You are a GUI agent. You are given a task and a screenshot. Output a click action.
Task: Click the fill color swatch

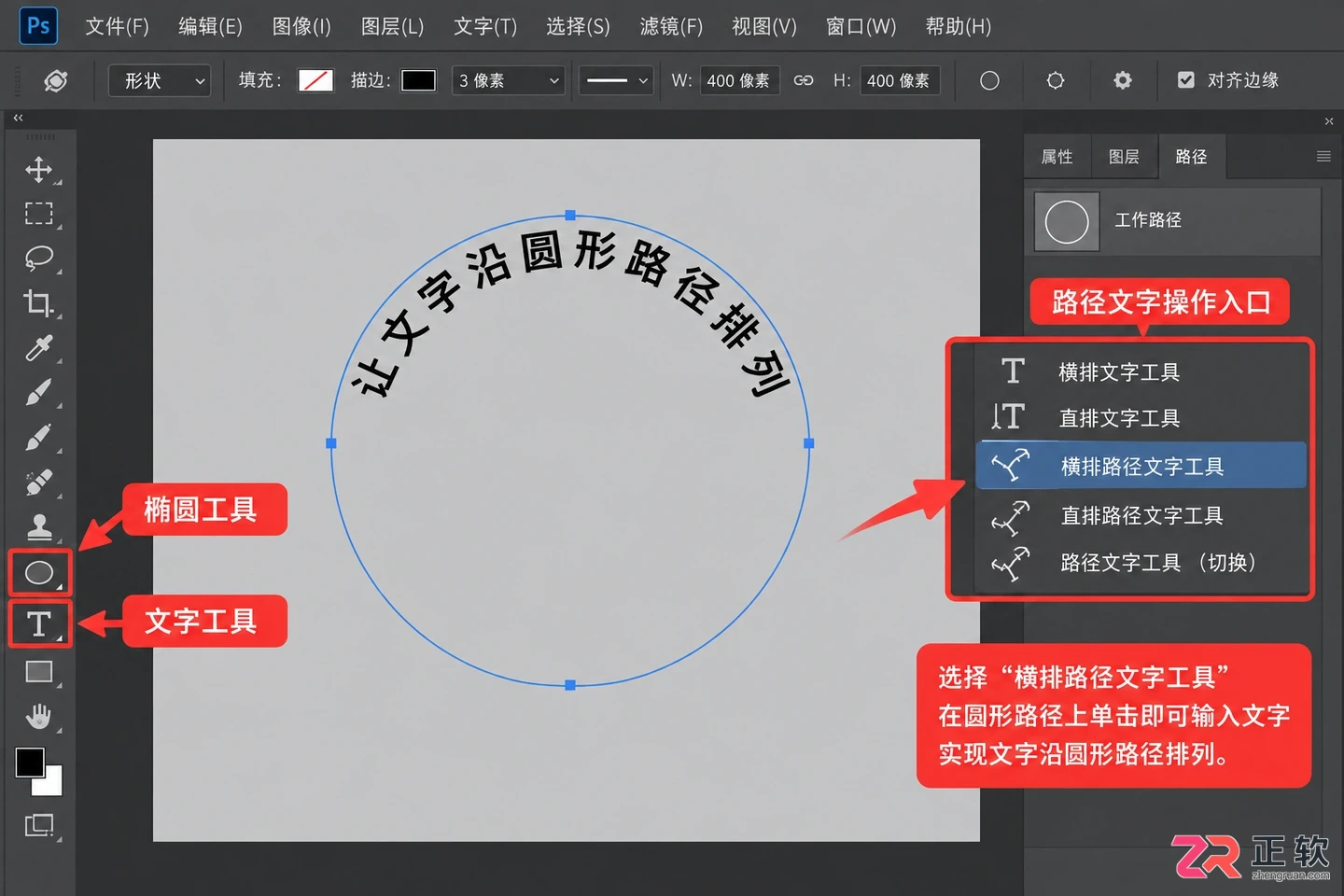315,80
